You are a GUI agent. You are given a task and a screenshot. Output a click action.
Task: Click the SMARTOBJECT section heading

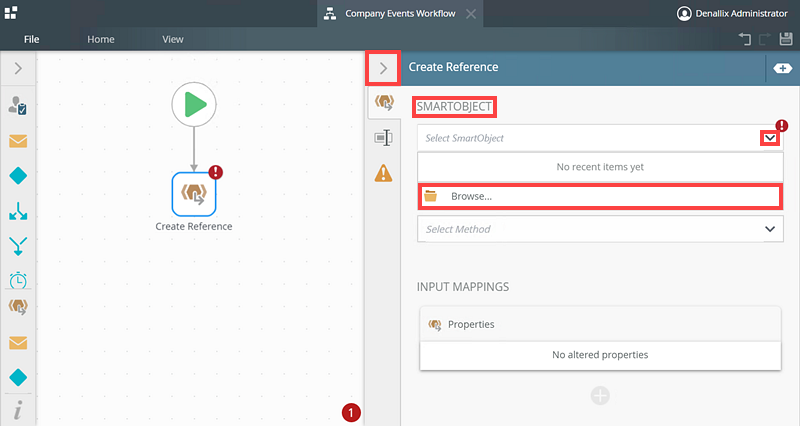[x=454, y=107]
